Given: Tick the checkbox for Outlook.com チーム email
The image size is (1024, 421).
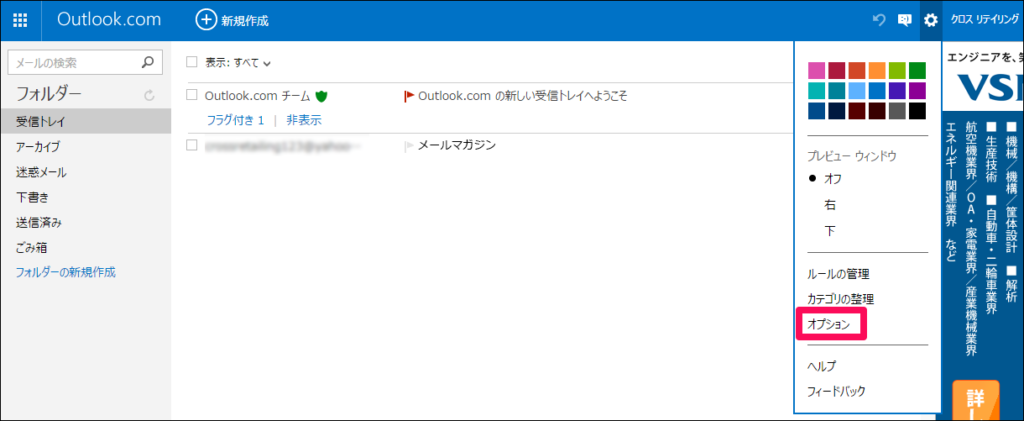Looking at the screenshot, I should pyautogui.click(x=192, y=96).
